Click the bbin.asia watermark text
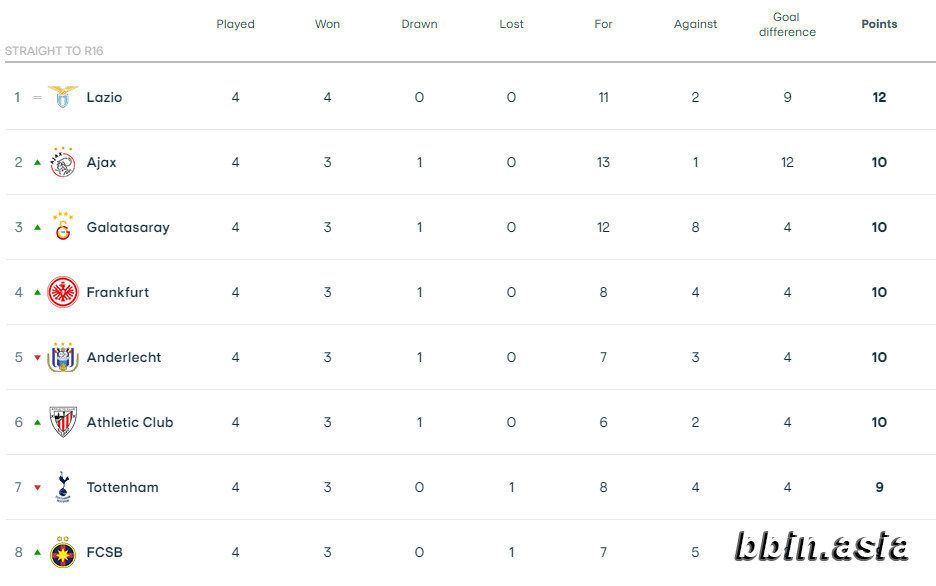 821,547
